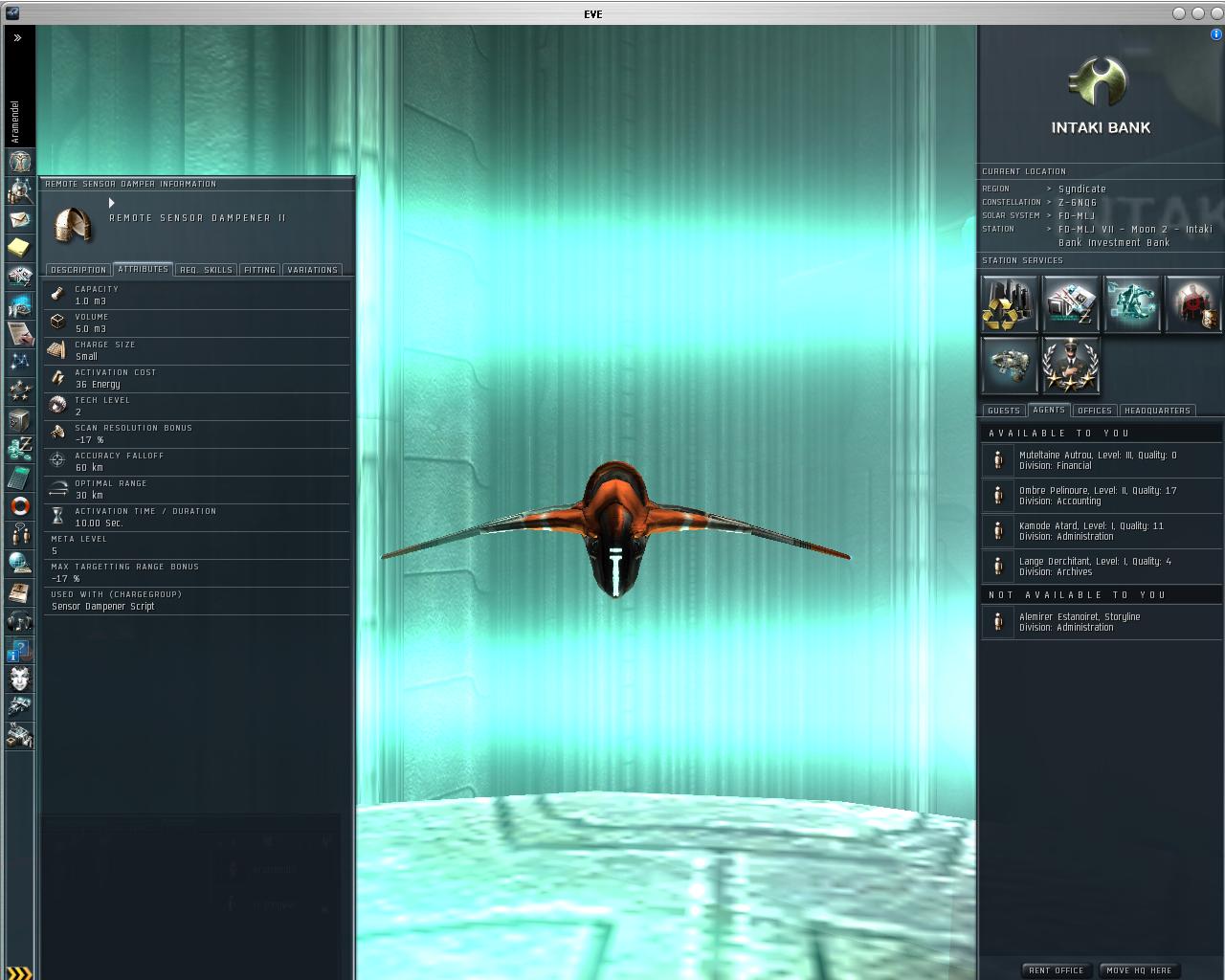Click the Move HQ Here button
Image resolution: width=1225 pixels, height=980 pixels.
pyautogui.click(x=1139, y=970)
